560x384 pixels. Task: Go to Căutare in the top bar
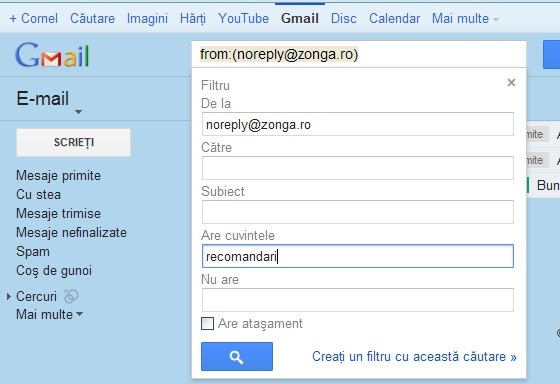(x=92, y=18)
